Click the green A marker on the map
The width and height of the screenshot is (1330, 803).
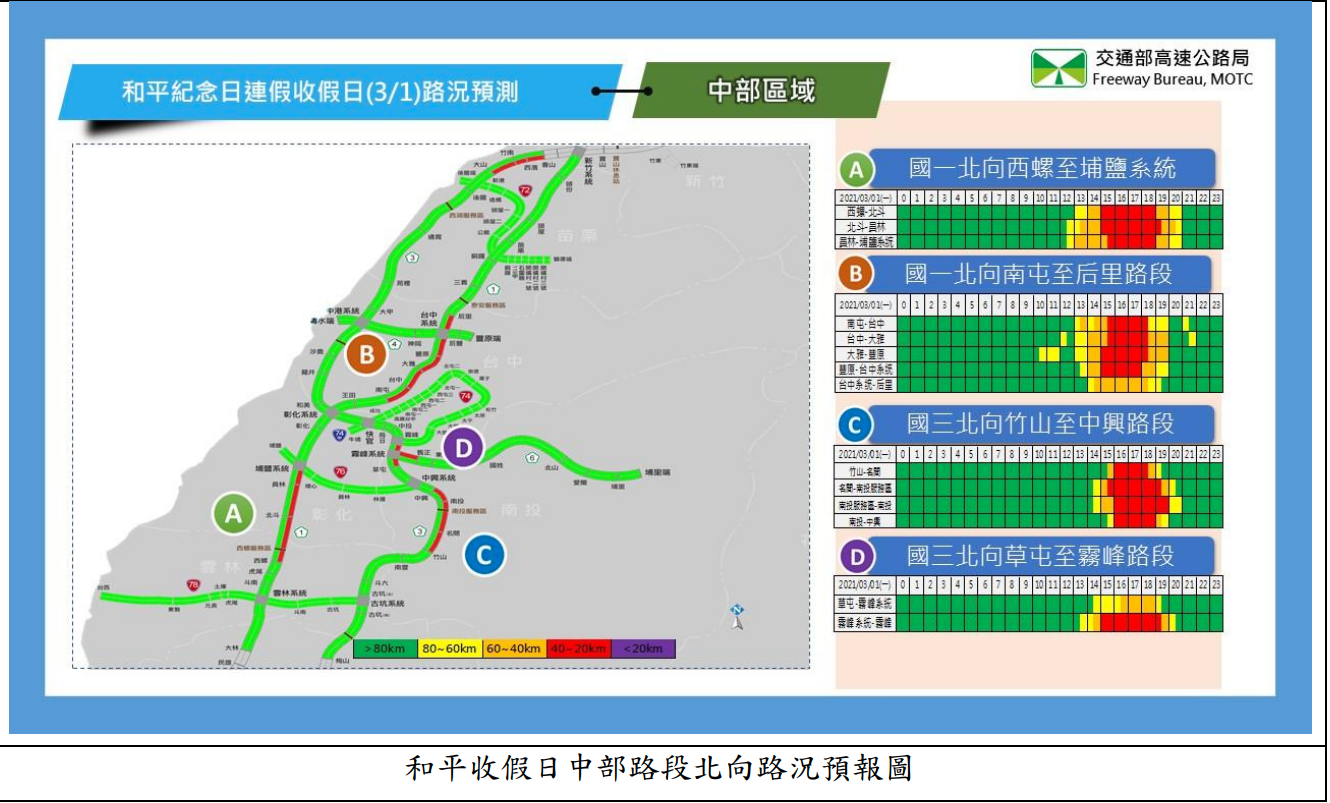[233, 514]
